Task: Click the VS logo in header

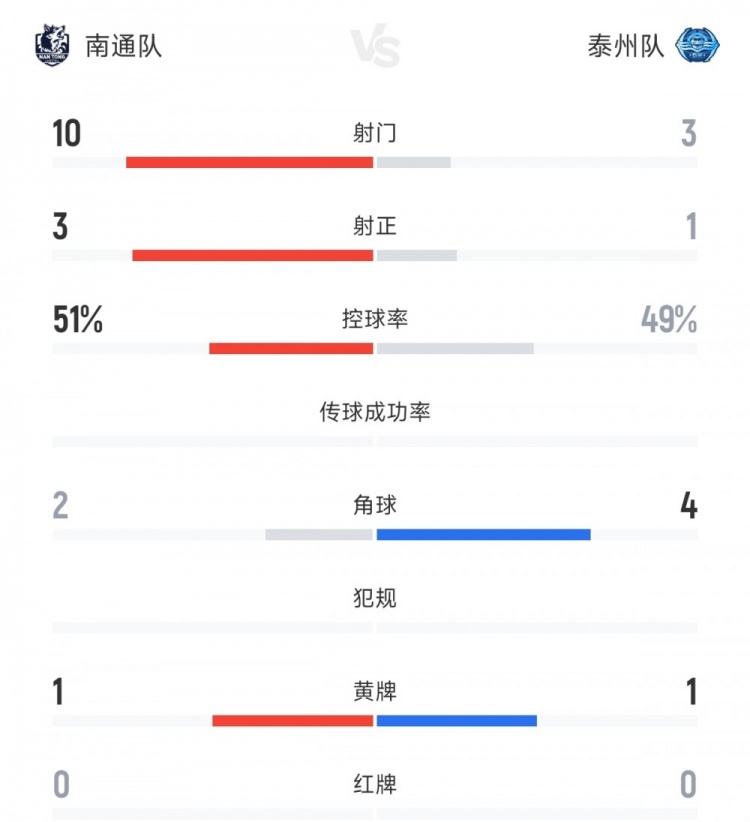Action: click(375, 47)
